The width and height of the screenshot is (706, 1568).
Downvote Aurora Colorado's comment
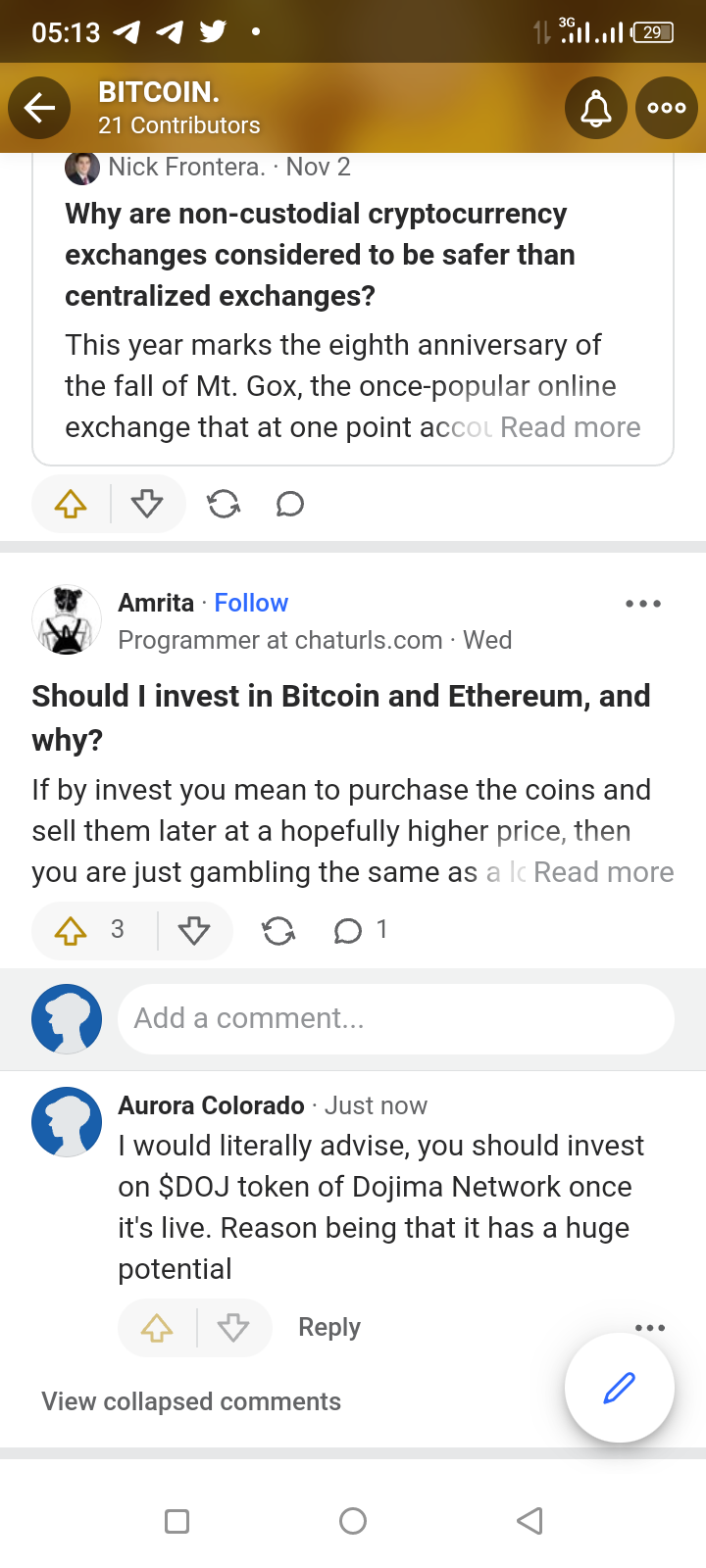(233, 1328)
